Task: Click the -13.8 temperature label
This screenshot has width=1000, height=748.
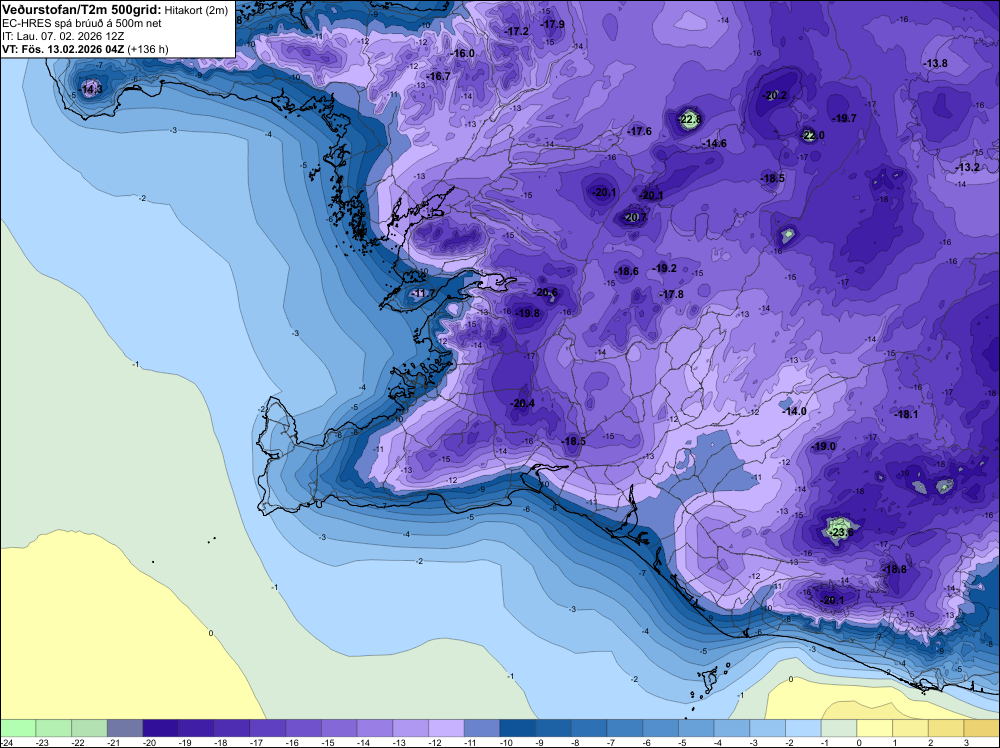Action: (x=936, y=64)
